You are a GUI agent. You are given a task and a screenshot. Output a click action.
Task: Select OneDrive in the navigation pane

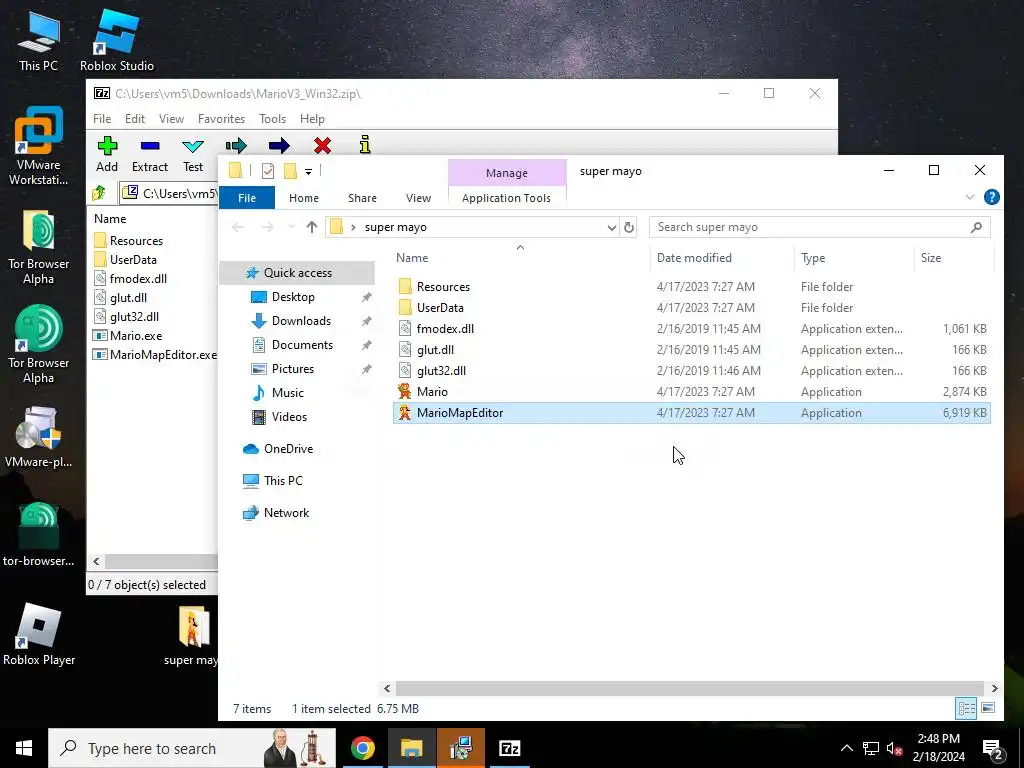coord(288,449)
